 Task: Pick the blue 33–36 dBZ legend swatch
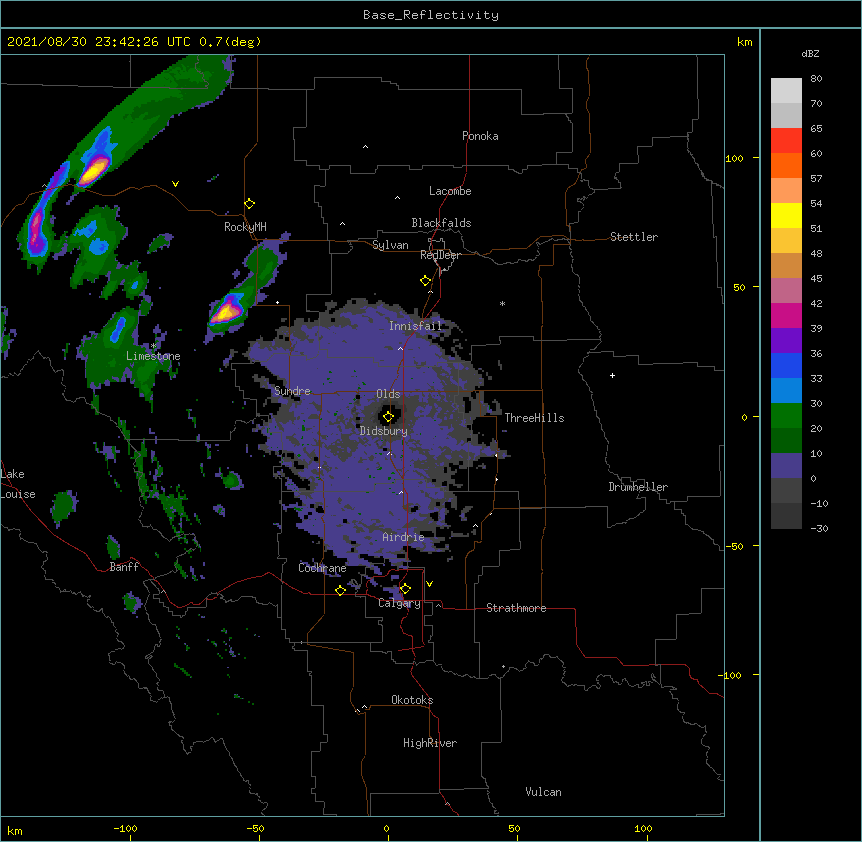pyautogui.click(x=786, y=365)
